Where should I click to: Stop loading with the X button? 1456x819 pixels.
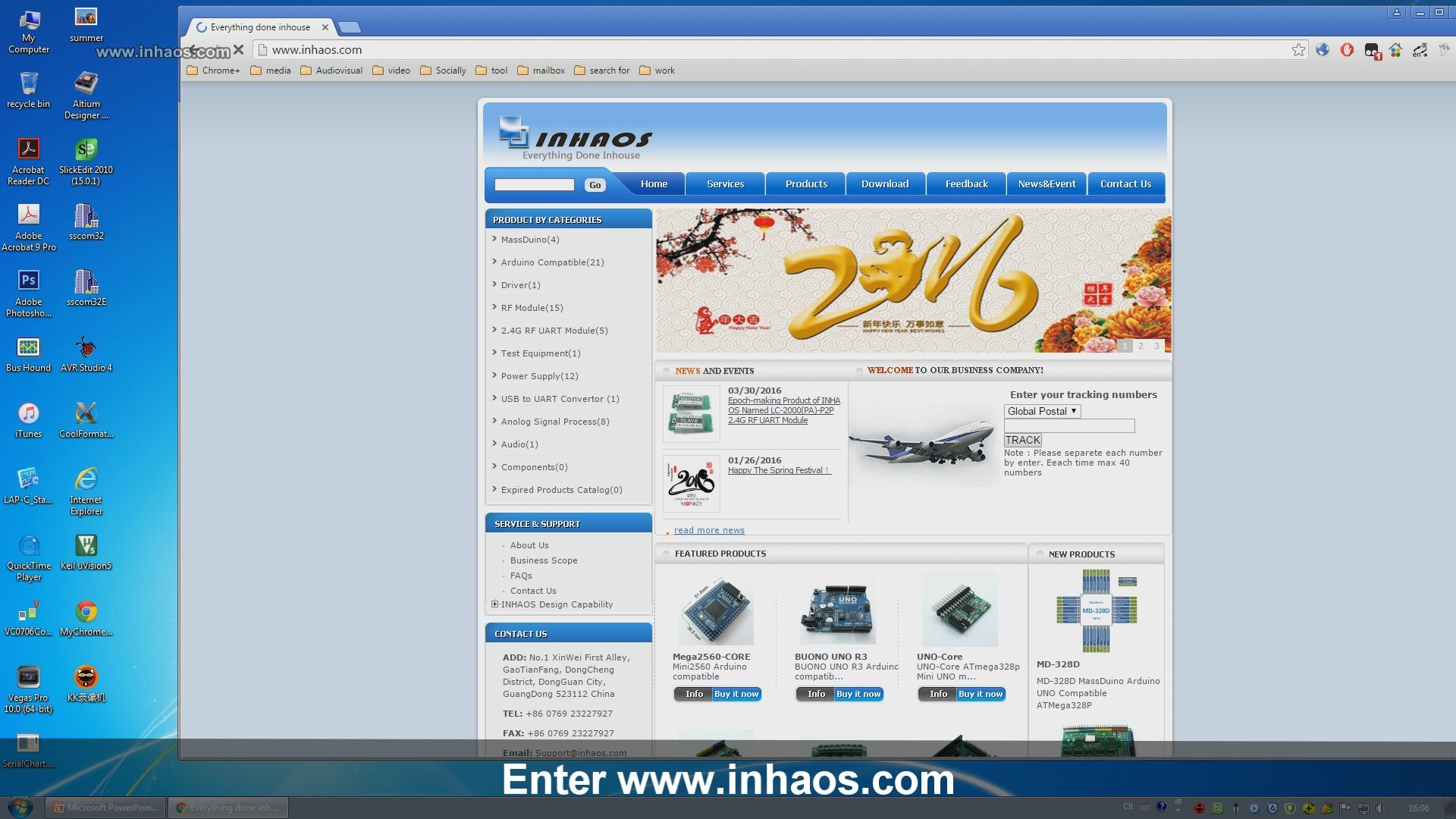[238, 50]
